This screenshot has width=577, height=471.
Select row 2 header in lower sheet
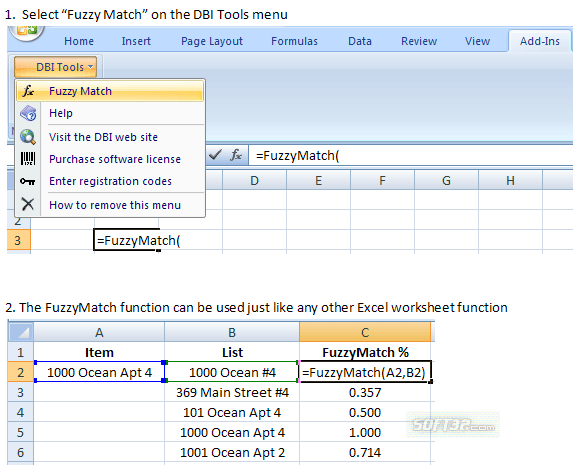click(21, 372)
